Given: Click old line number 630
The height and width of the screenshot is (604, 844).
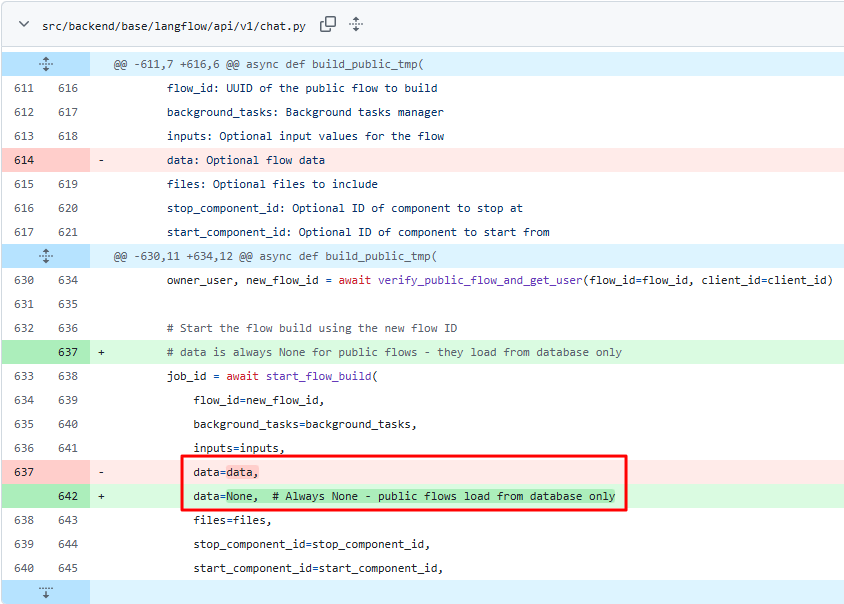Looking at the screenshot, I should pos(24,280).
